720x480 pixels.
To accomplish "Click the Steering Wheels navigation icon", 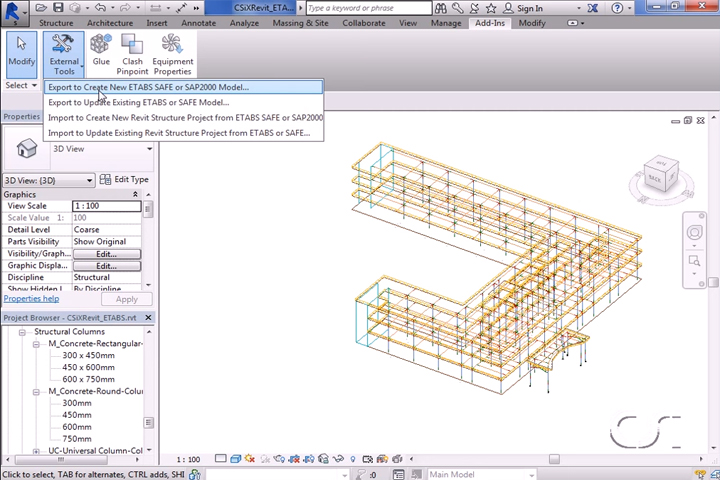I will click(694, 232).
